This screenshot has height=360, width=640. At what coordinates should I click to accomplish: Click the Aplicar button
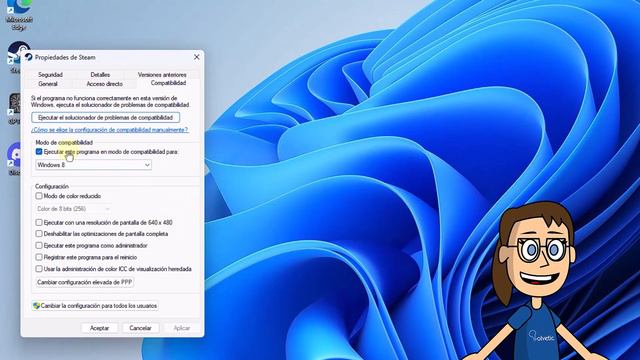point(182,328)
